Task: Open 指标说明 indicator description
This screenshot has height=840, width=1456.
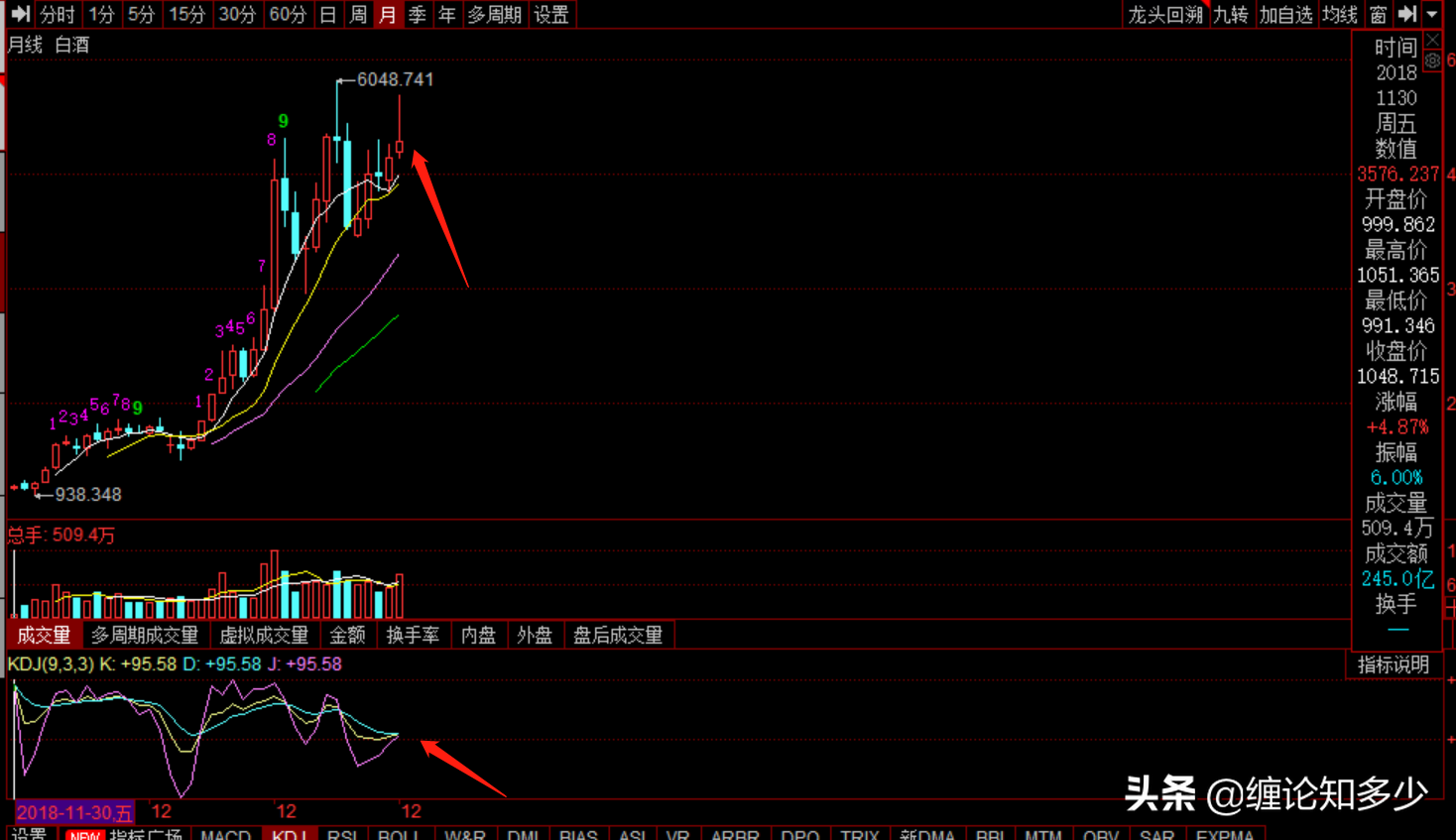Action: pos(1394,664)
